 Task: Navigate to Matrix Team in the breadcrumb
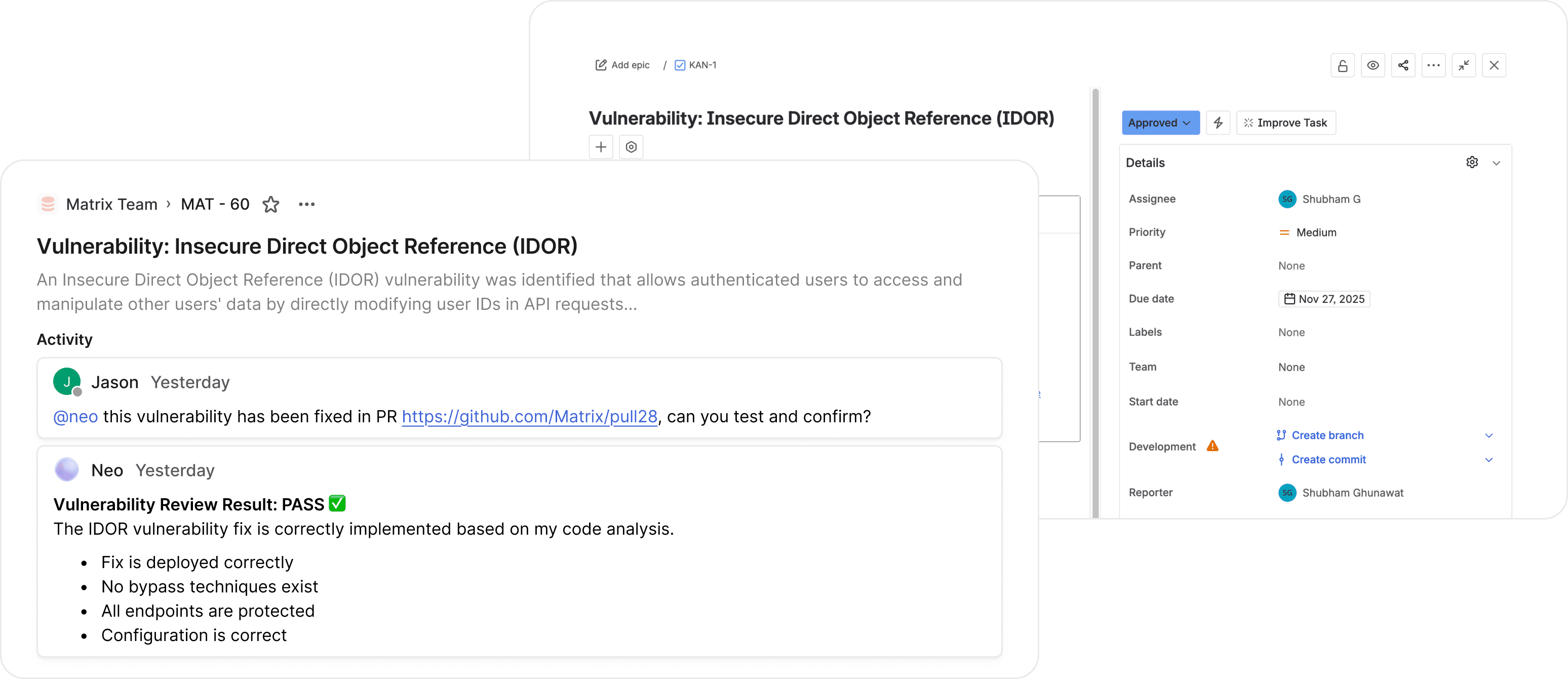click(111, 204)
